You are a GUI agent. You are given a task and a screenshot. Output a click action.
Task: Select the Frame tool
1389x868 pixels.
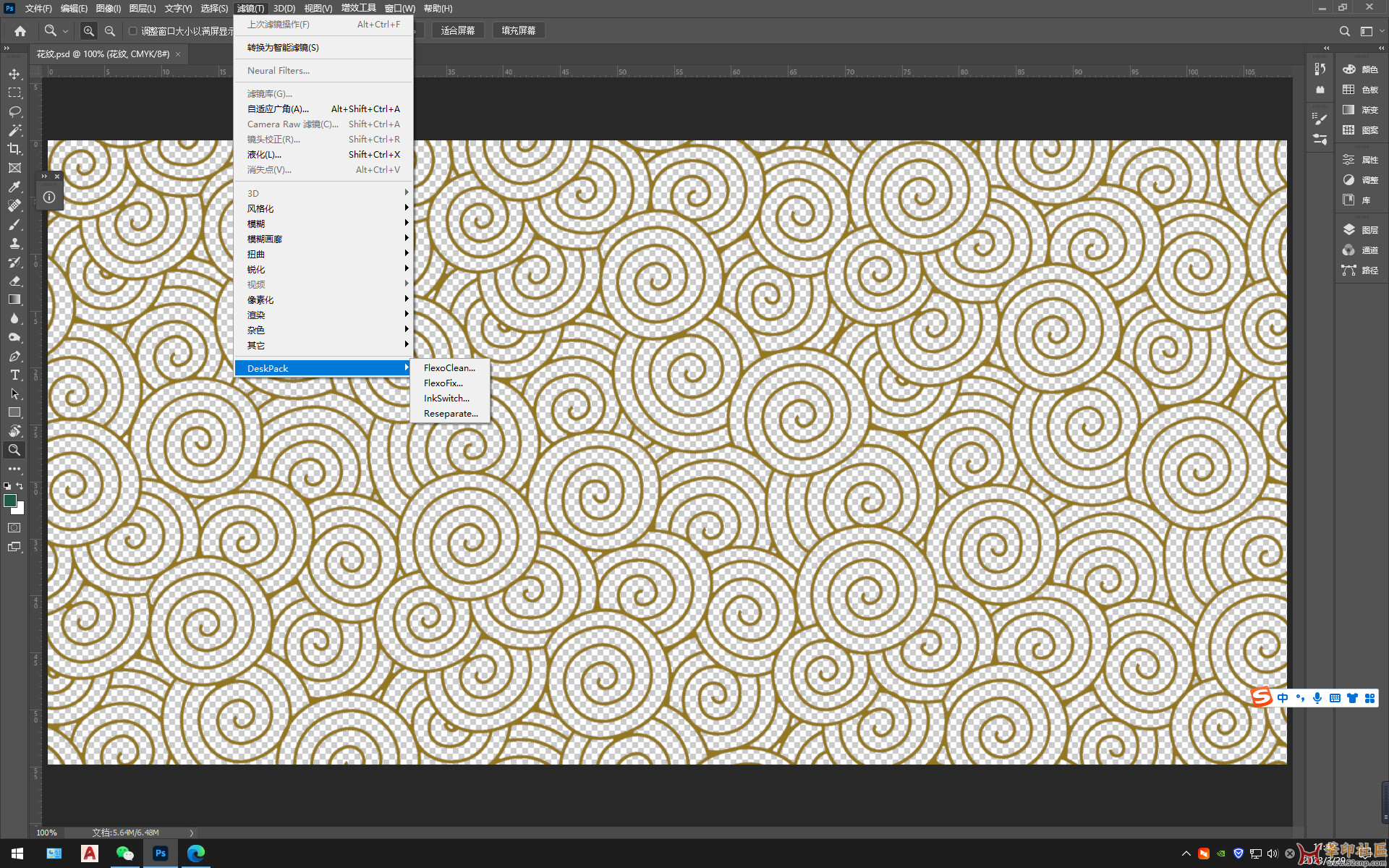(14, 168)
